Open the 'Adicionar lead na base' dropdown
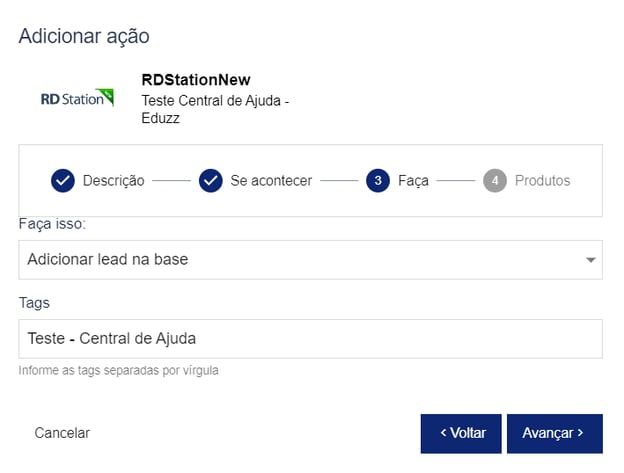The image size is (624, 473). pyautogui.click(x=300, y=260)
